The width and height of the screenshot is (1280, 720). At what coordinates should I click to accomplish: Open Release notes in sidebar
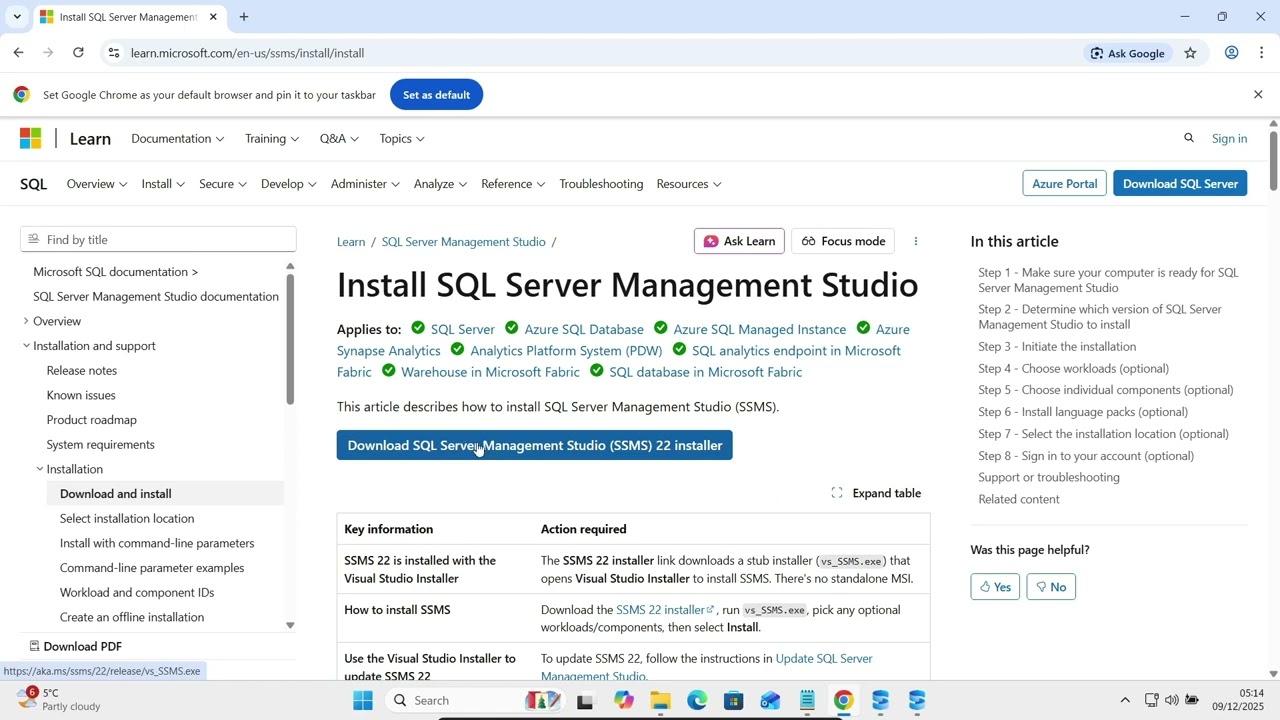point(82,370)
